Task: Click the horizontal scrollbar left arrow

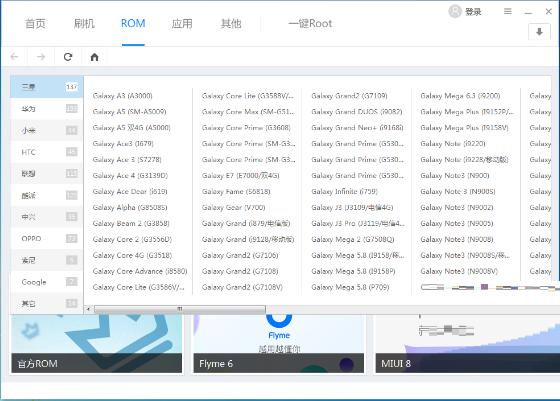Action: pyautogui.click(x=88, y=309)
